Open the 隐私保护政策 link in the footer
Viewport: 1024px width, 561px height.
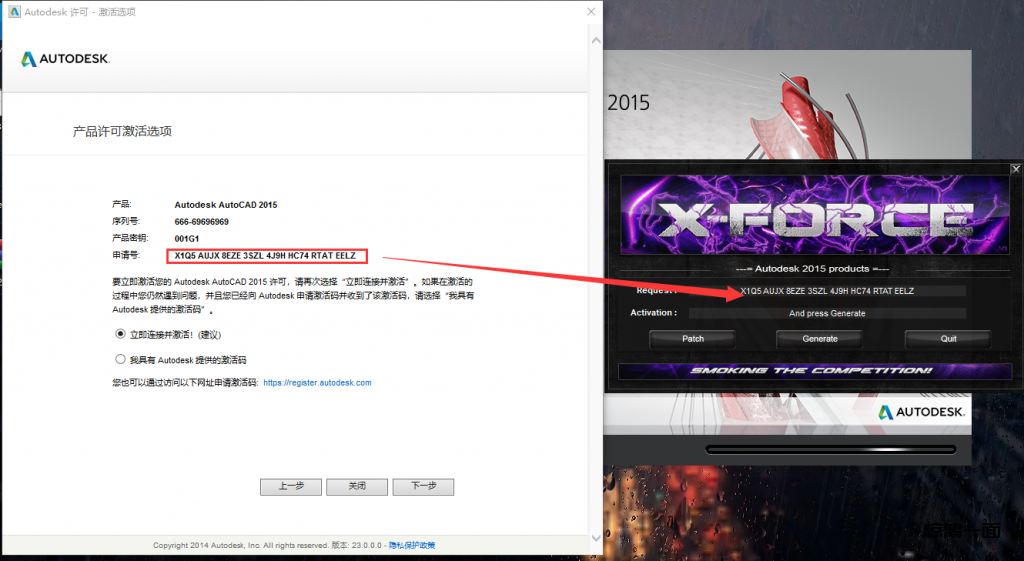tap(412, 545)
